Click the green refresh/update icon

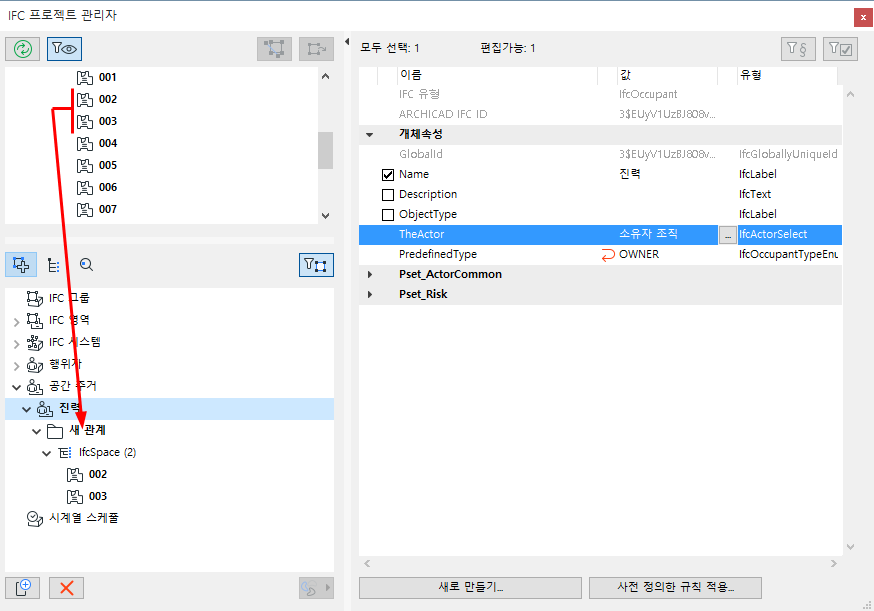pos(22,49)
